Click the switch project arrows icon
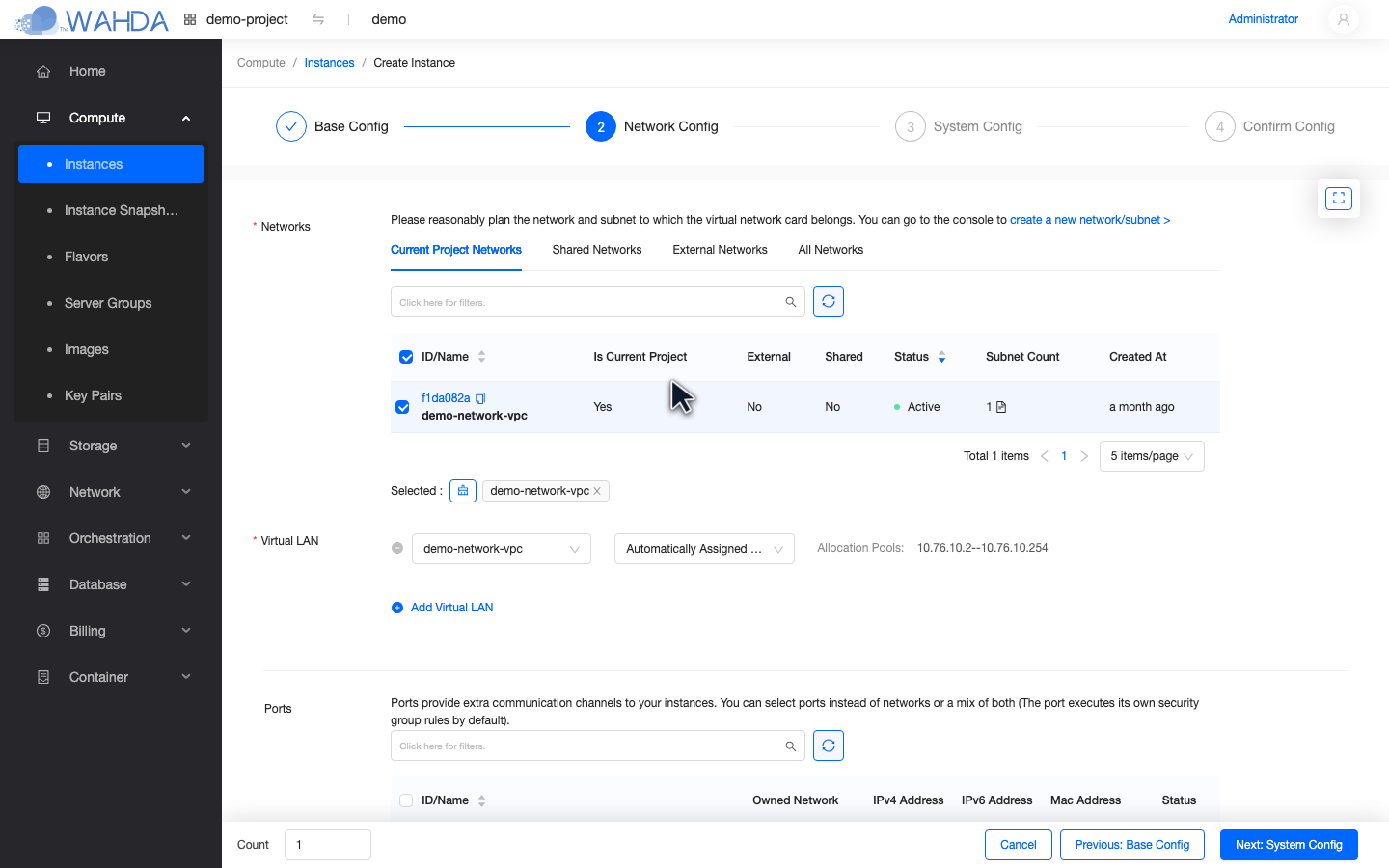 click(318, 19)
